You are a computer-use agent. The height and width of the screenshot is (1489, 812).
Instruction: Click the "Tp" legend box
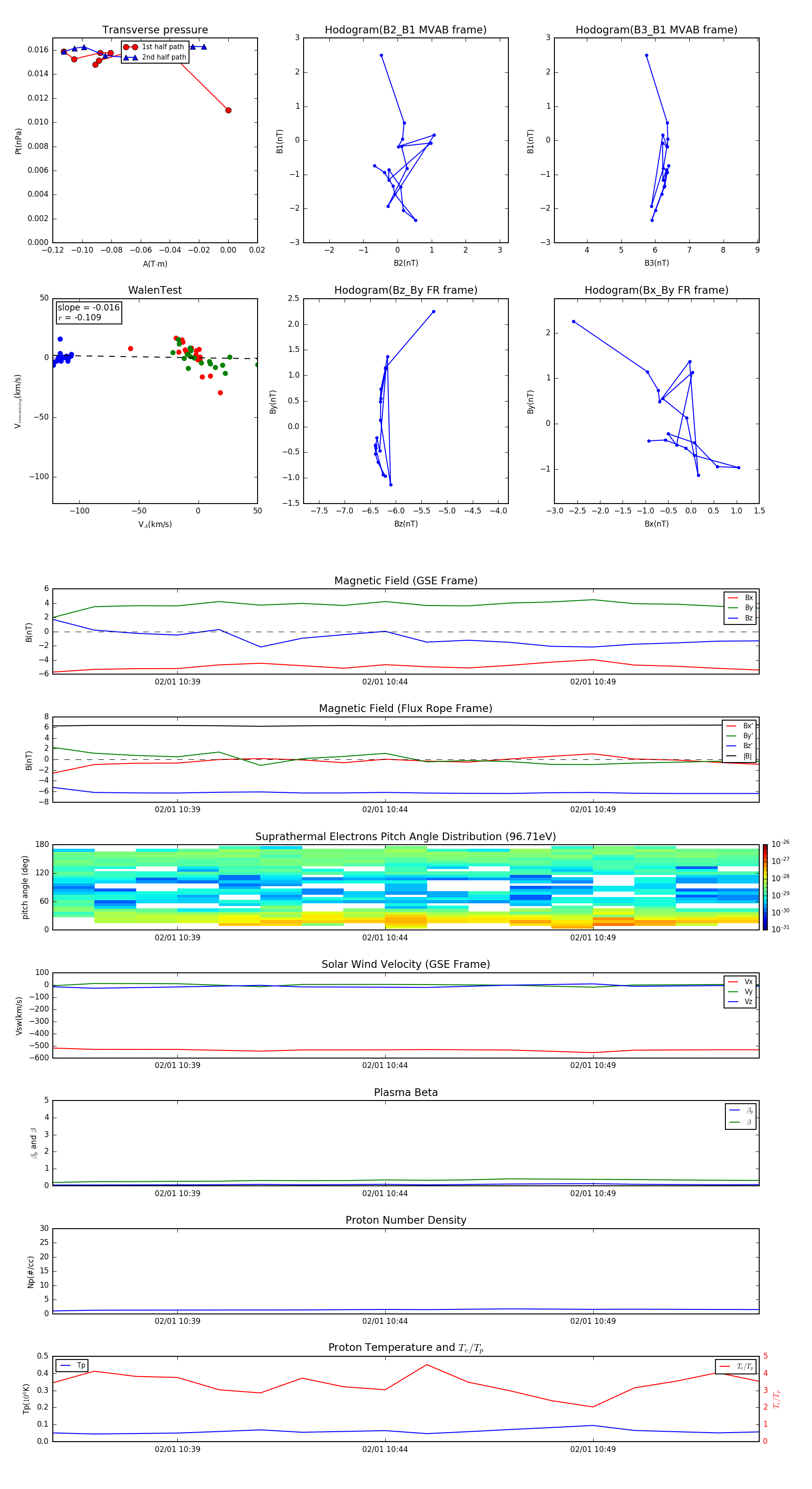click(x=72, y=1365)
